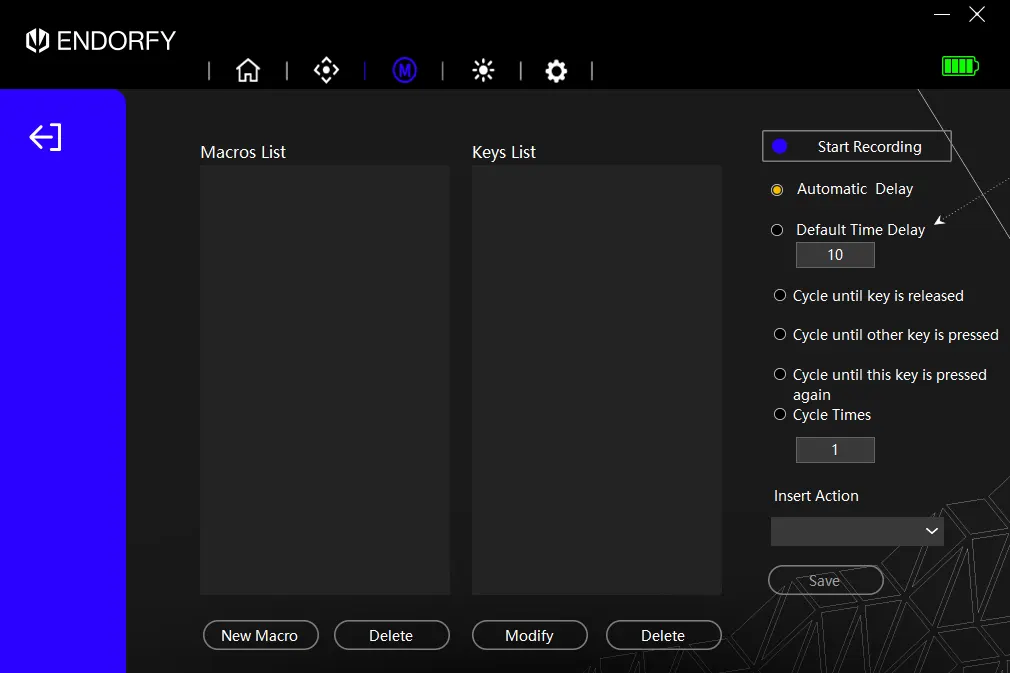Check the green battery status icon
This screenshot has height=673, width=1010.
pyautogui.click(x=959, y=67)
